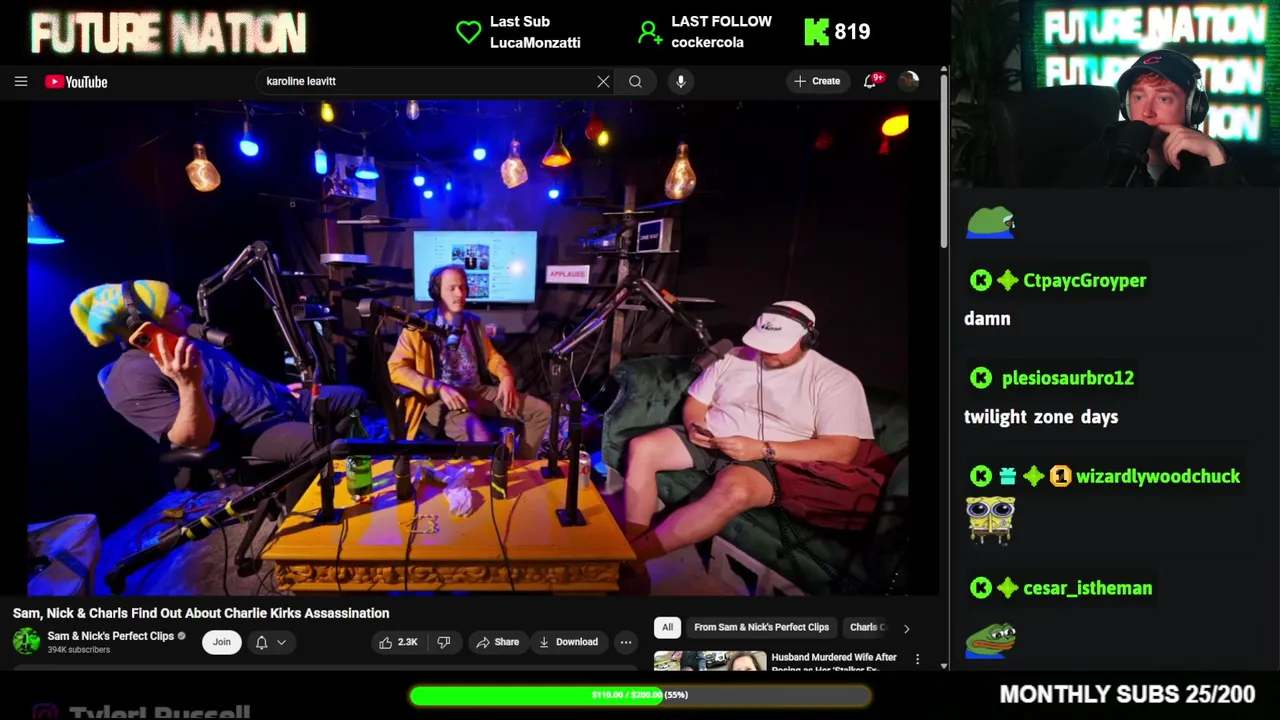
Task: Click chat username CtpaycGroyper
Action: tap(1085, 281)
